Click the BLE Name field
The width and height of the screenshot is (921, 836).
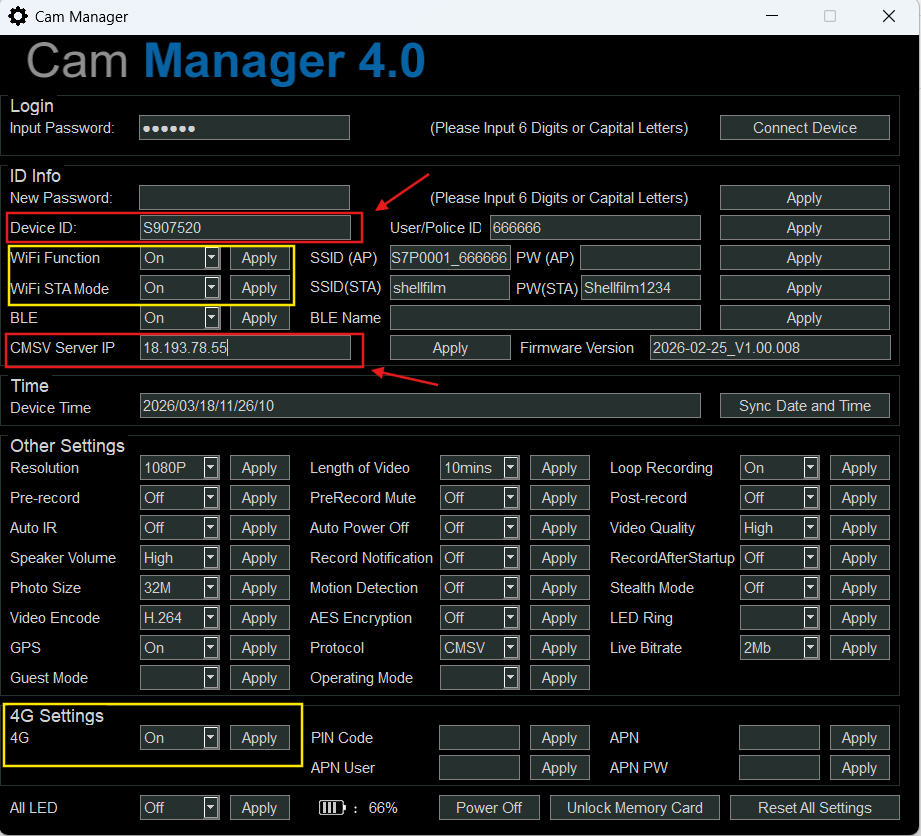click(x=545, y=318)
